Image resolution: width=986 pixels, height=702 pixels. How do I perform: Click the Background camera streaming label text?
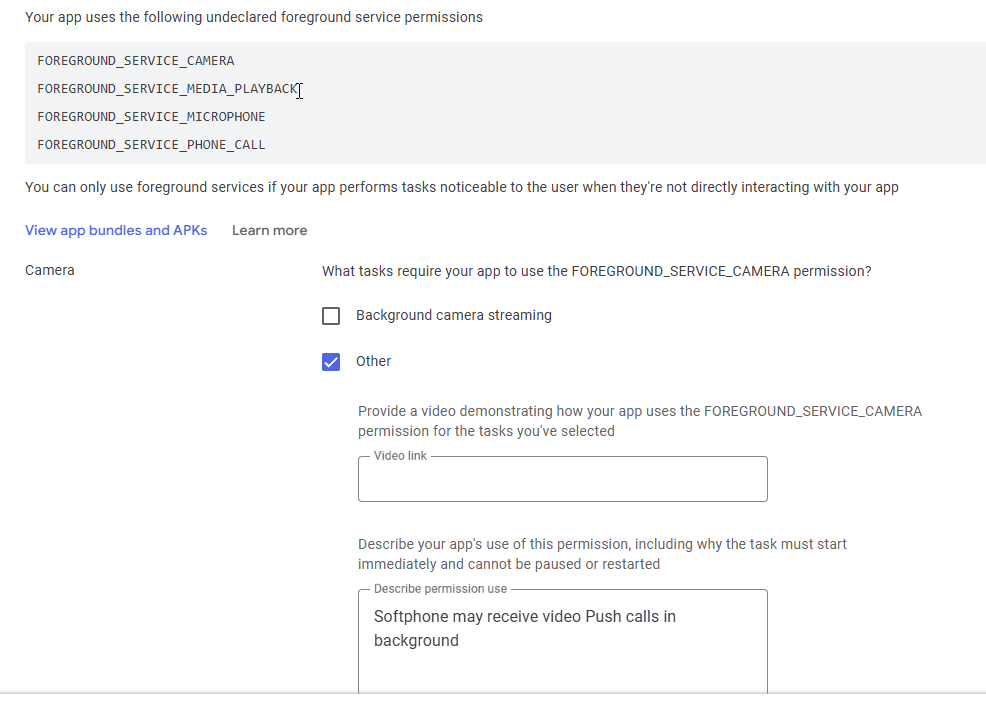tap(454, 315)
